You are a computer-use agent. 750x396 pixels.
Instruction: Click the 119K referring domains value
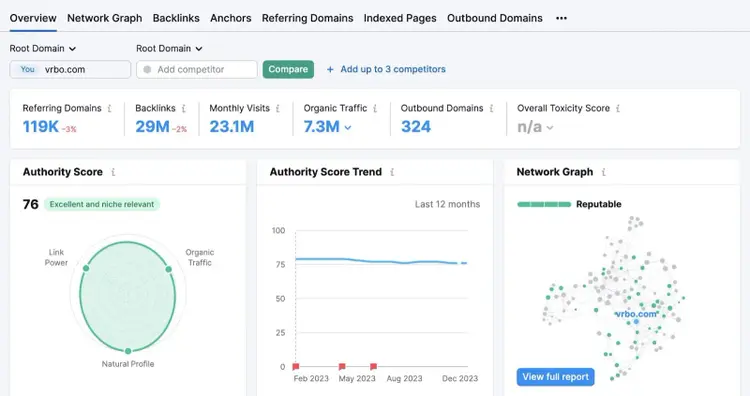coord(41,127)
